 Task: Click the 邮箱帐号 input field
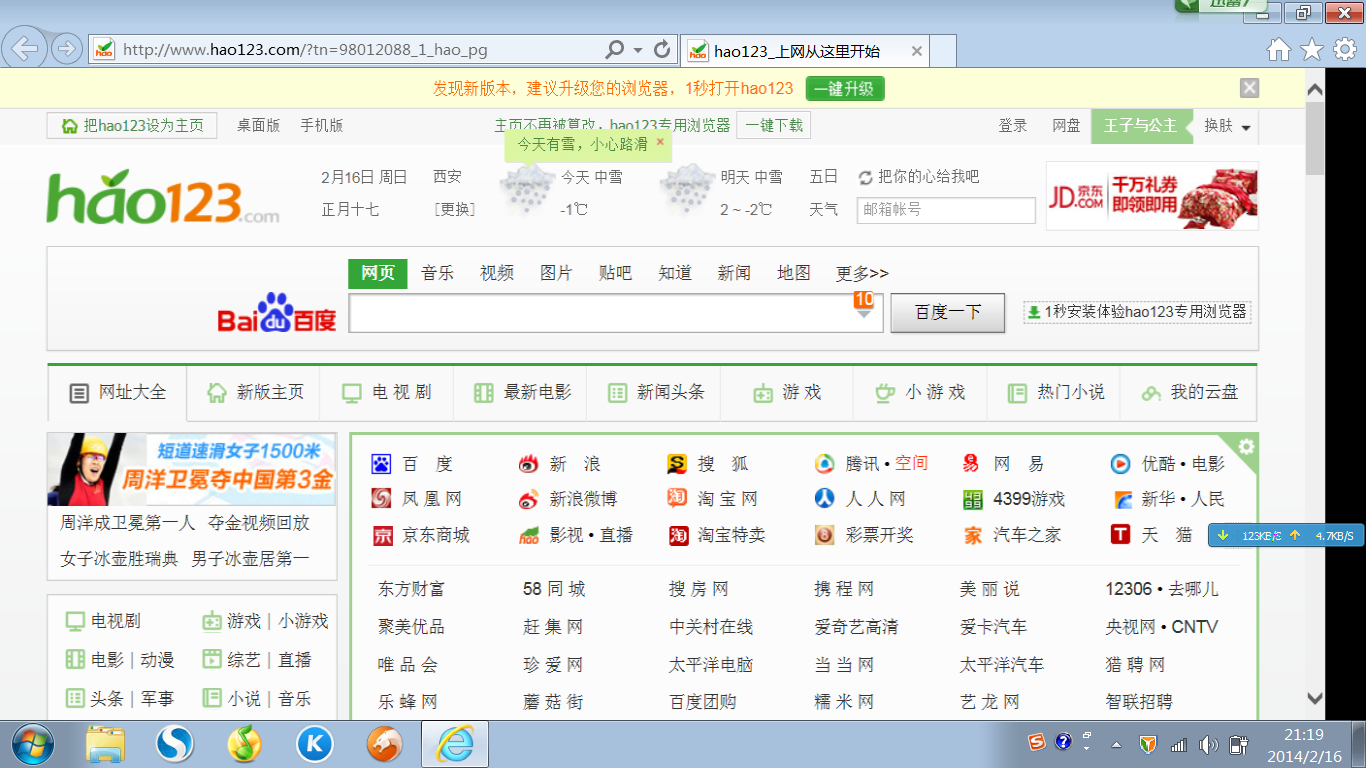[x=946, y=210]
